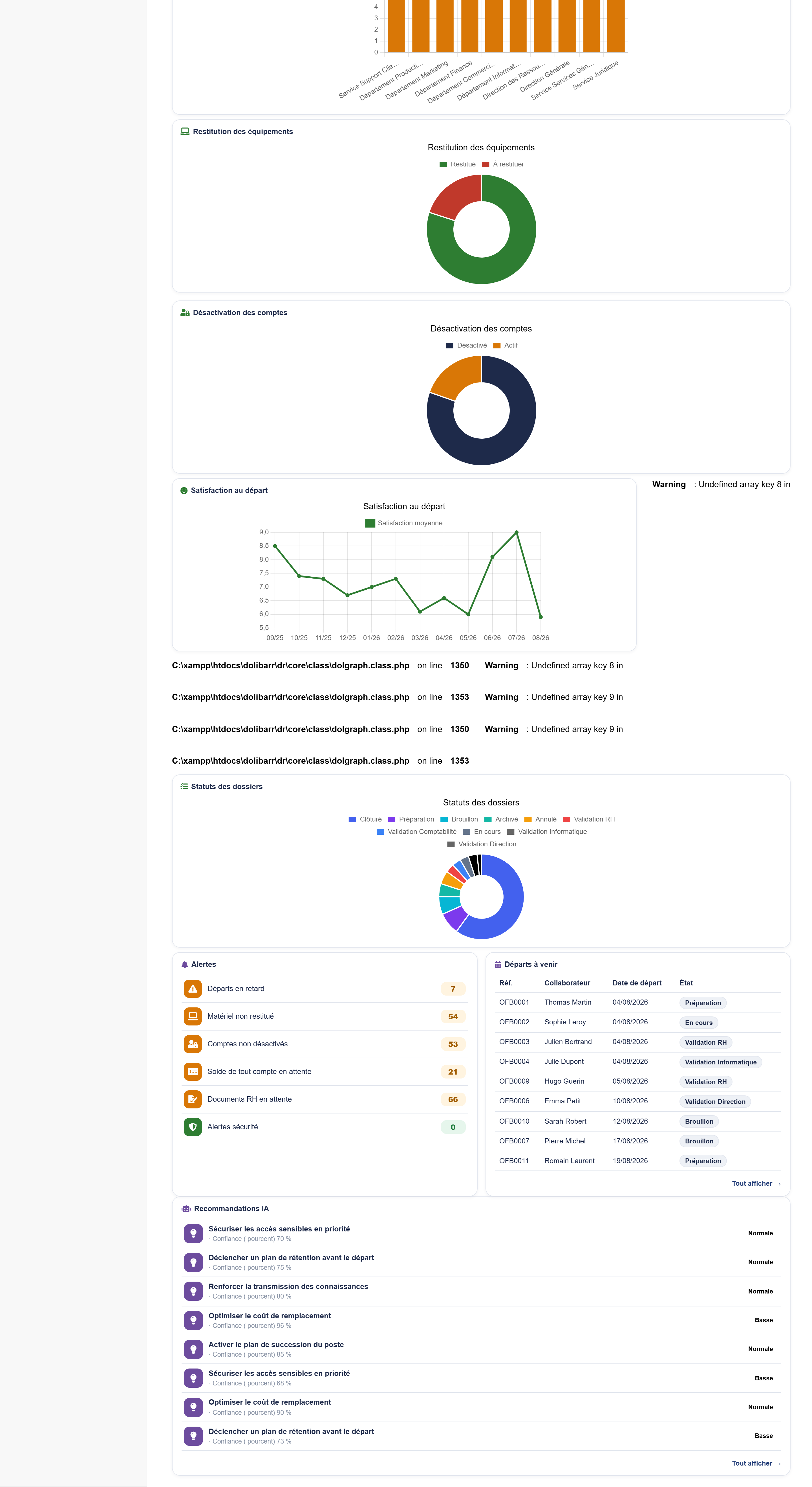Click smiley icon beside Satisfaction au départ heading
This screenshot has height=1487, width=812.
pyautogui.click(x=184, y=491)
